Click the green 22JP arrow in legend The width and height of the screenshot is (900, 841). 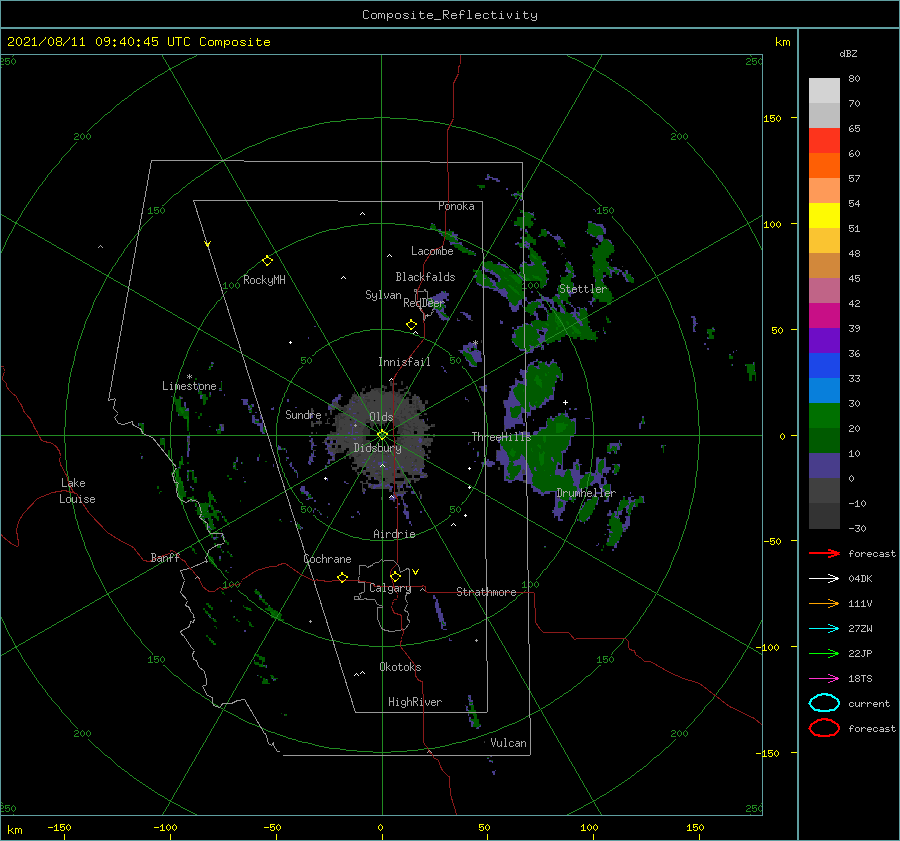pyautogui.click(x=824, y=653)
